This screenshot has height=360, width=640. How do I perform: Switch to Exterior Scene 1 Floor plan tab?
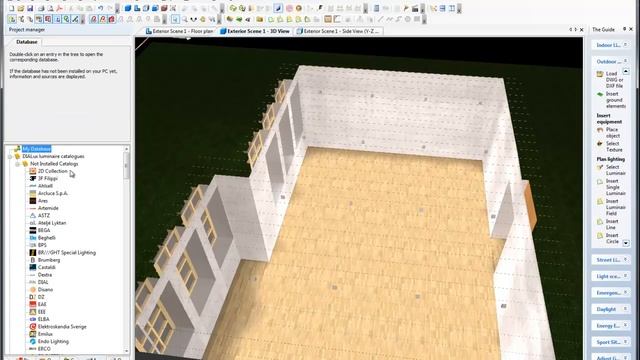[180, 31]
